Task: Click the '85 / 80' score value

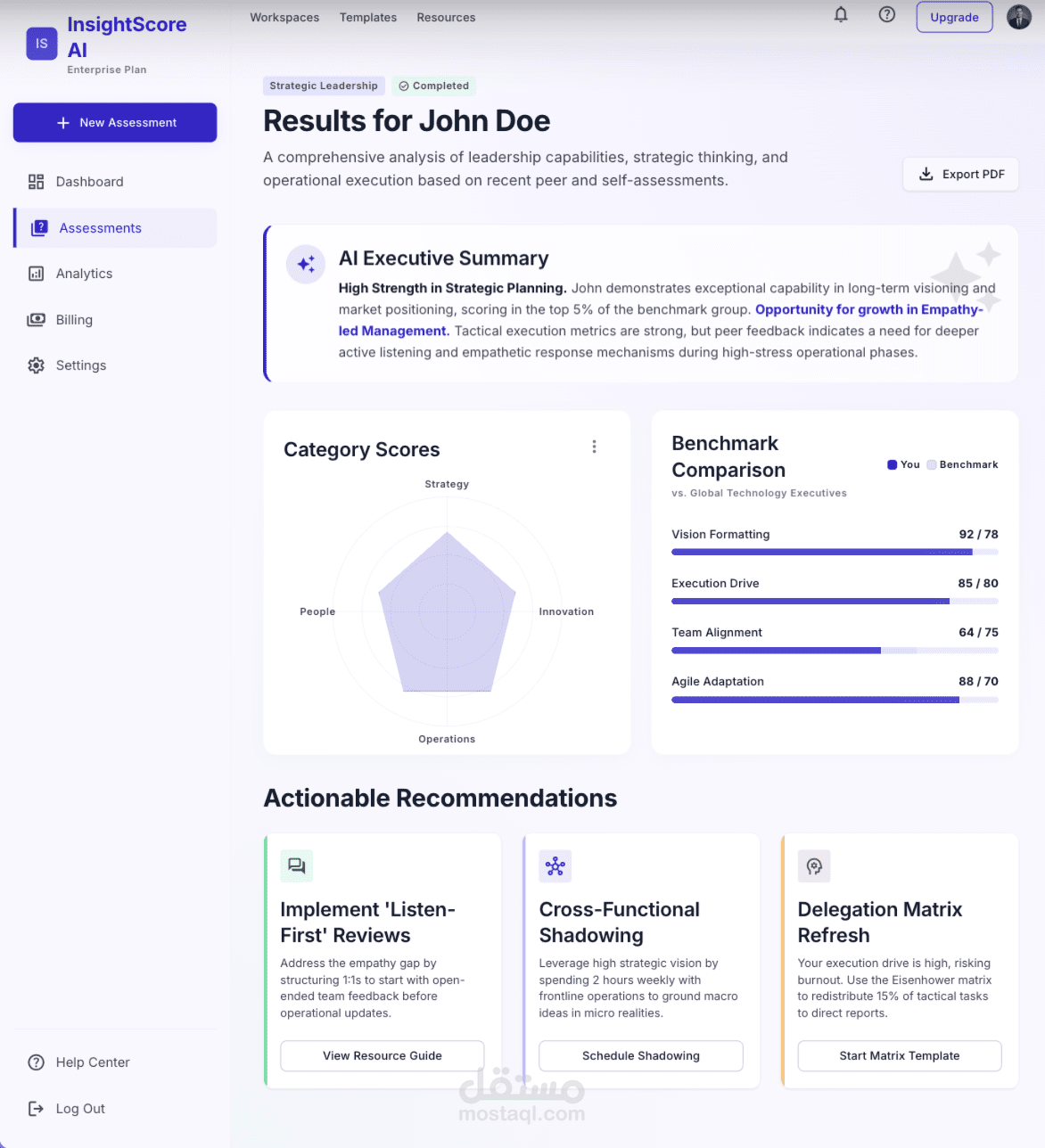Action: point(978,583)
